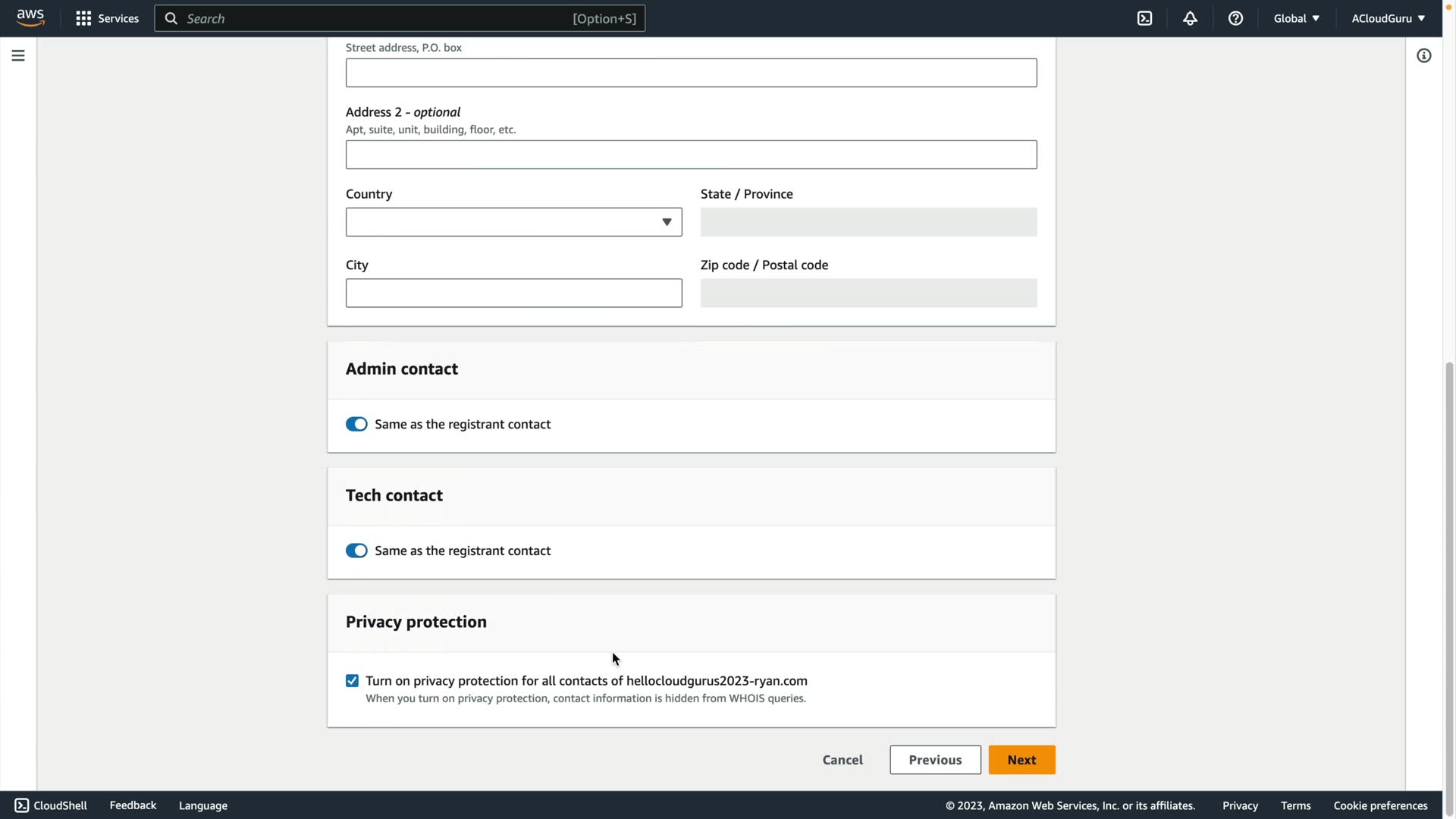Image resolution: width=1456 pixels, height=819 pixels.
Task: Click the orange Next button
Action: pyautogui.click(x=1021, y=760)
